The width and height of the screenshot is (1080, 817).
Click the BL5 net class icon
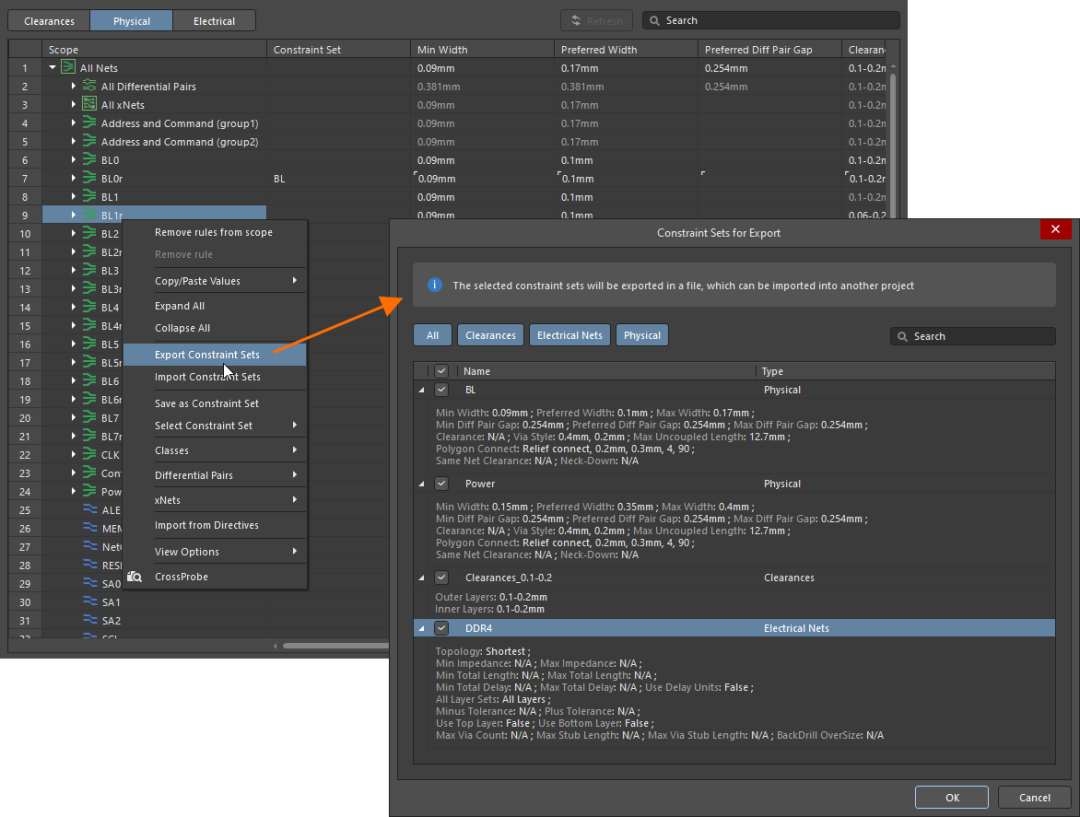89,344
